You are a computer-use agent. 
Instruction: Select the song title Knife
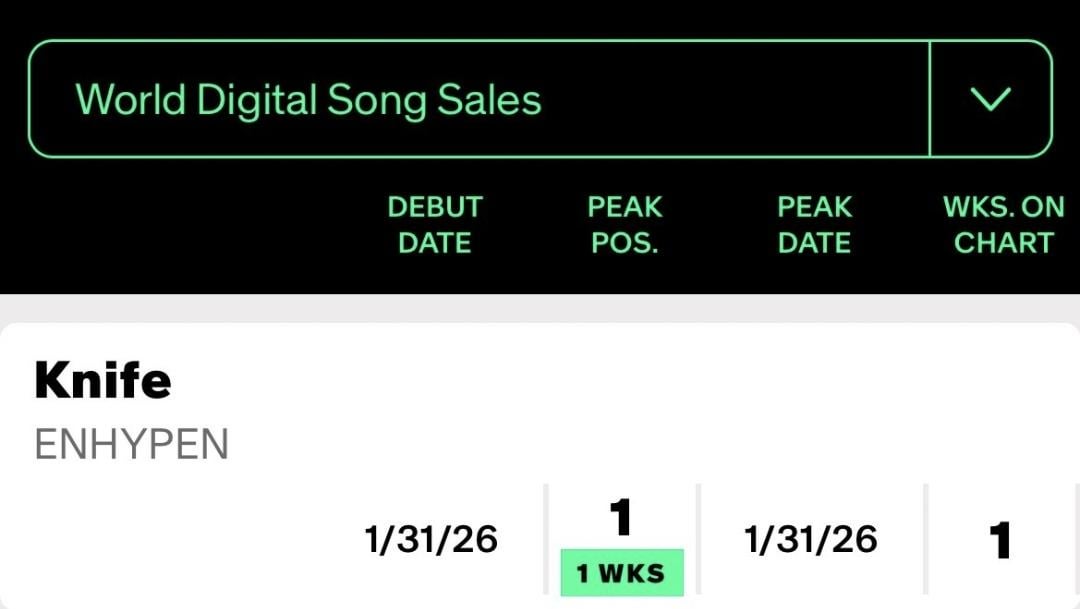[x=103, y=380]
